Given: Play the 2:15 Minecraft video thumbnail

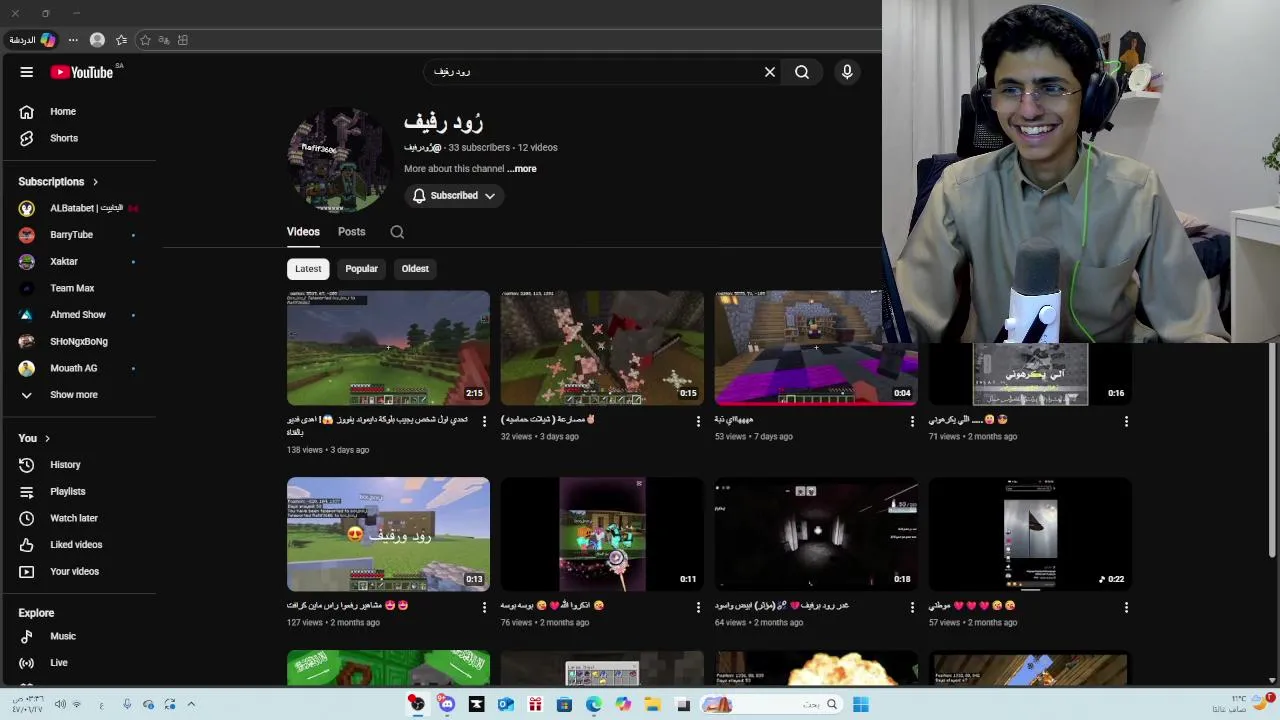Looking at the screenshot, I should pos(388,348).
